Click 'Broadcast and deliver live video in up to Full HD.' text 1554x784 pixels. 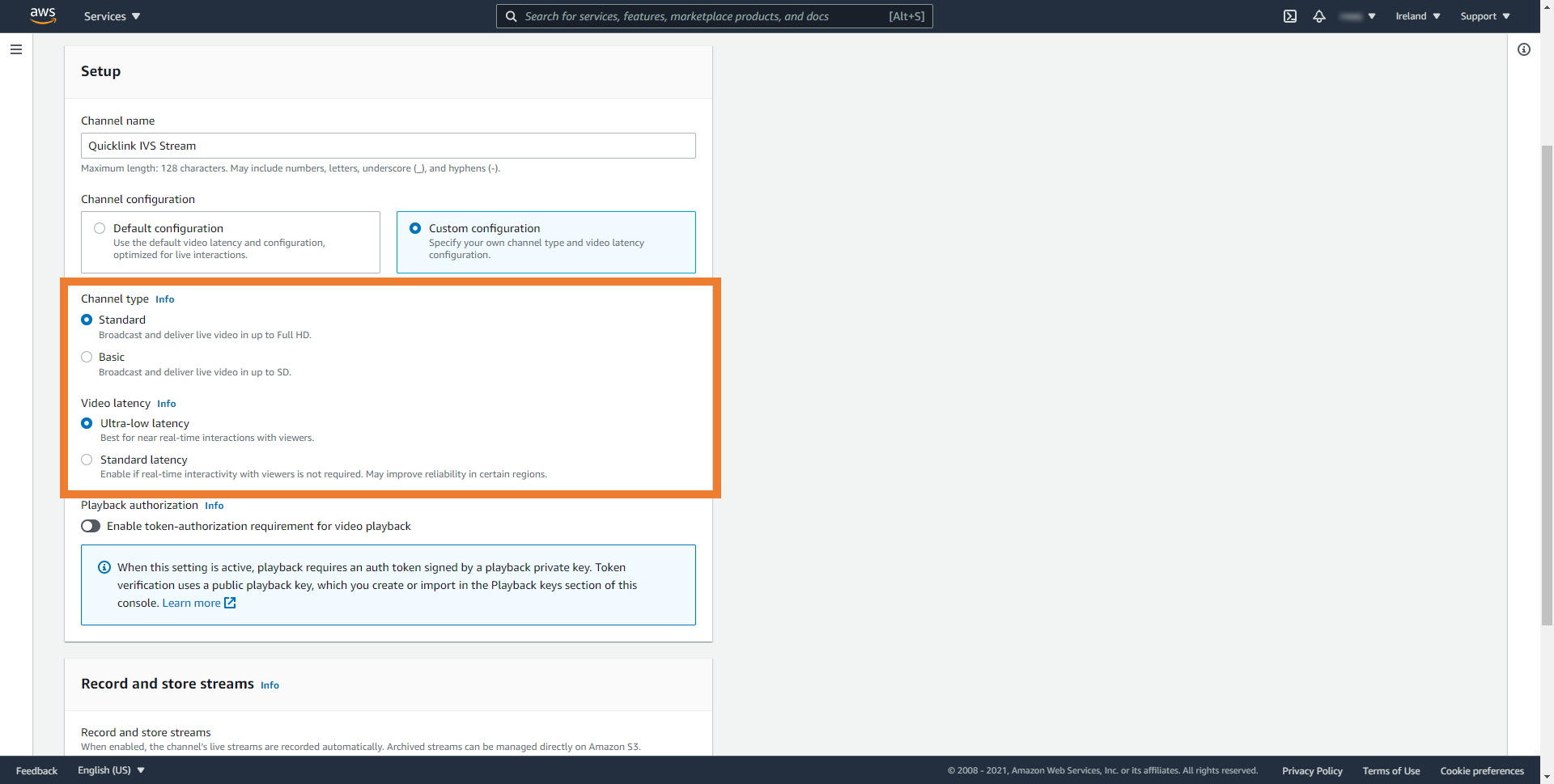205,335
